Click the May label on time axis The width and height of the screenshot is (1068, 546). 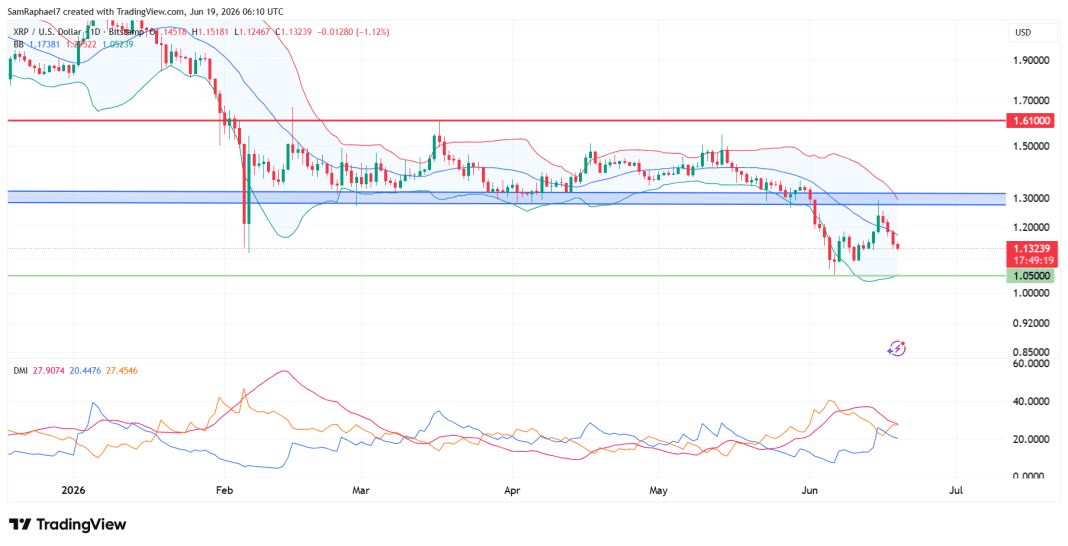pyautogui.click(x=657, y=489)
